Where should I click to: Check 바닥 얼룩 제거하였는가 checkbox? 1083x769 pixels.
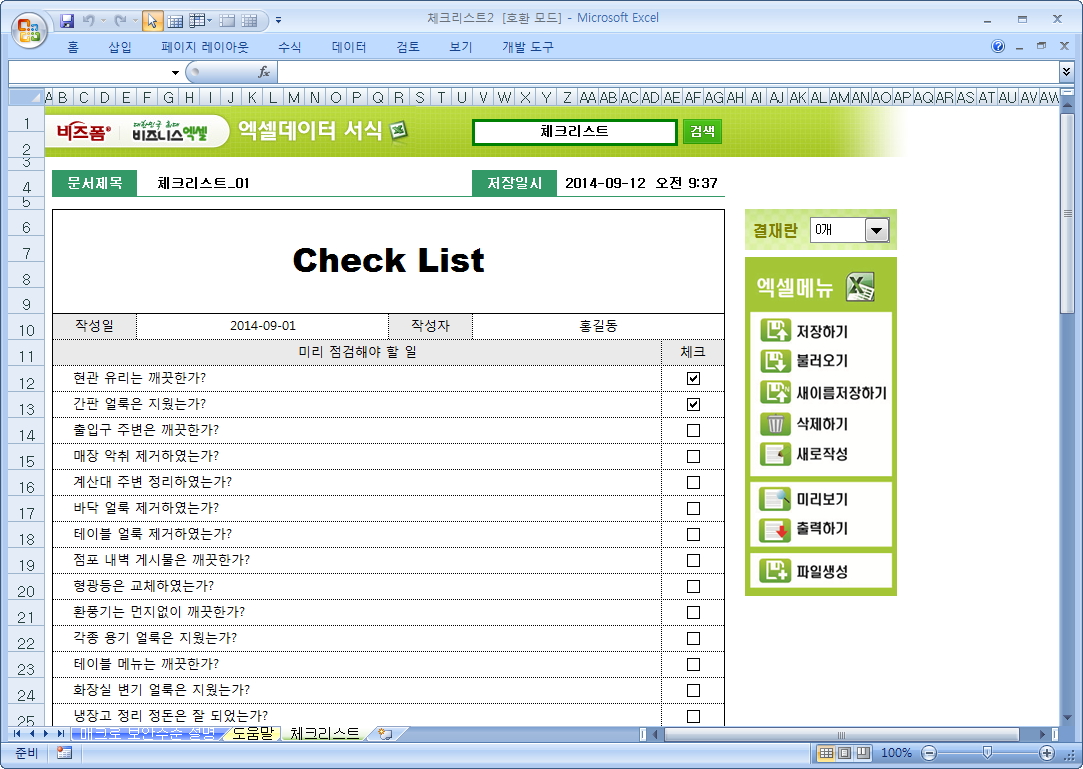point(693,509)
